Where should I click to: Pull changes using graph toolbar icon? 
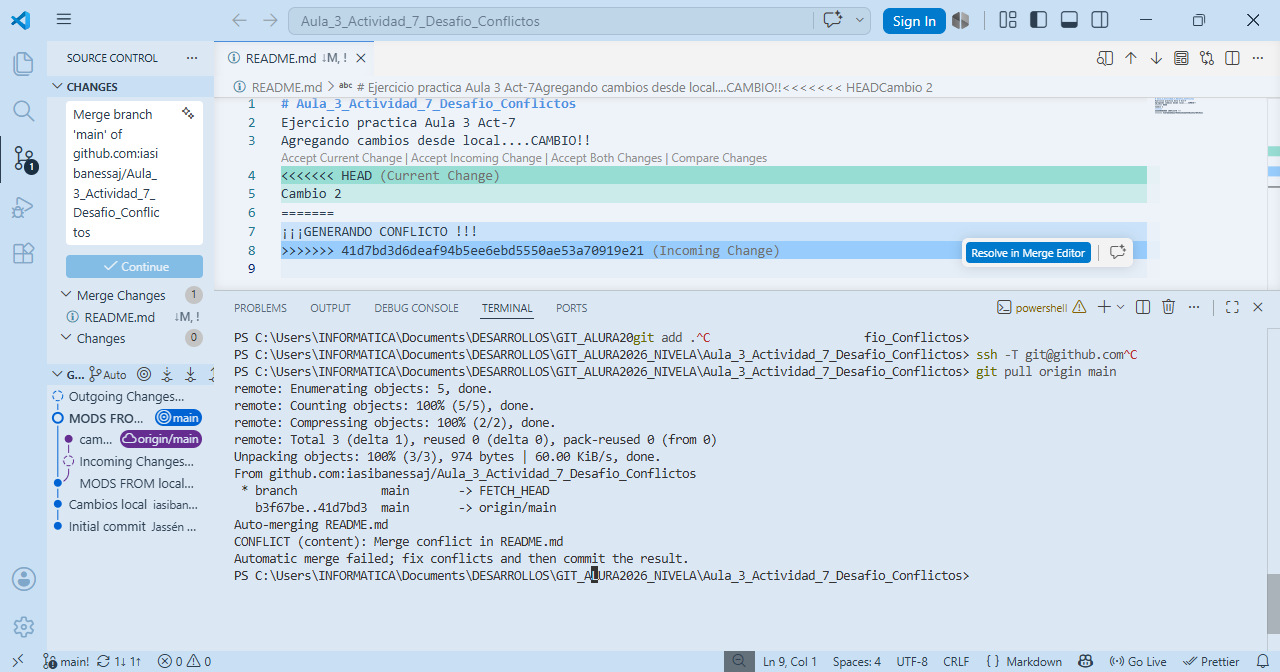[x=189, y=374]
